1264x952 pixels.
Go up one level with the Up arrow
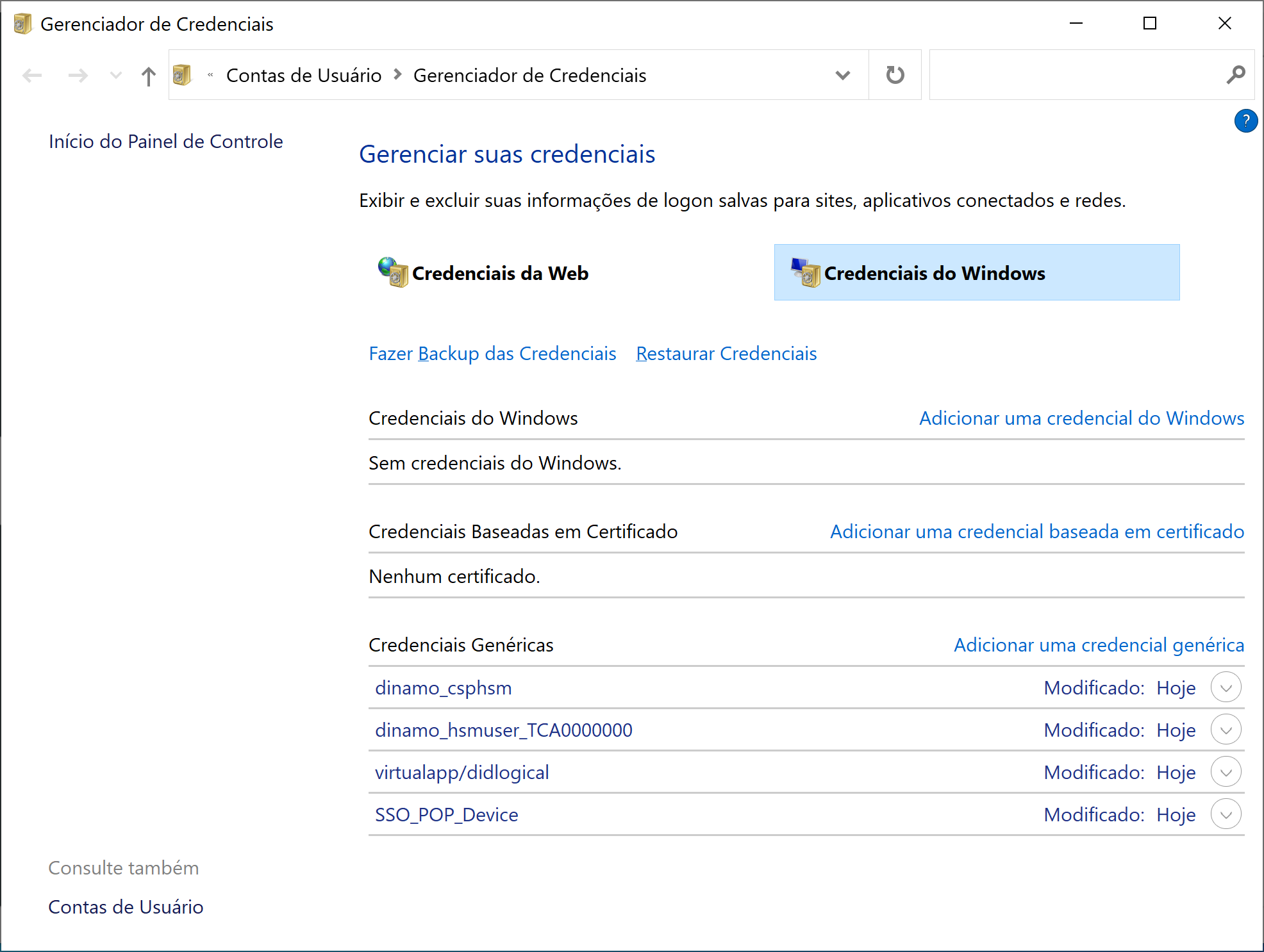[x=149, y=76]
